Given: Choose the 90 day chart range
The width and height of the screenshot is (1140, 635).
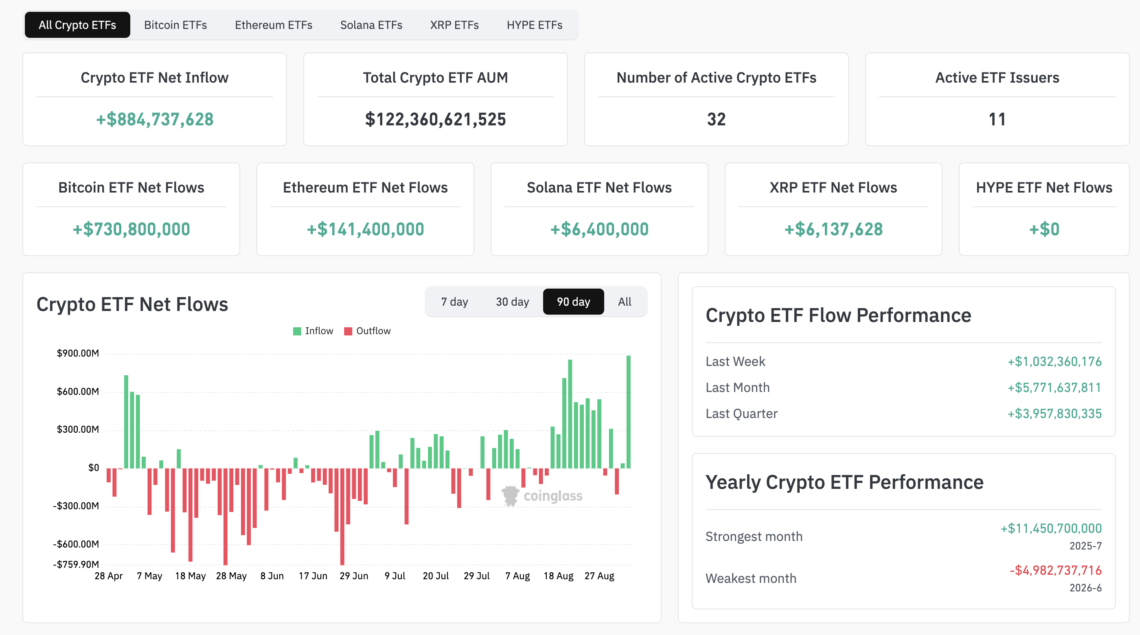Looking at the screenshot, I should tap(574, 302).
